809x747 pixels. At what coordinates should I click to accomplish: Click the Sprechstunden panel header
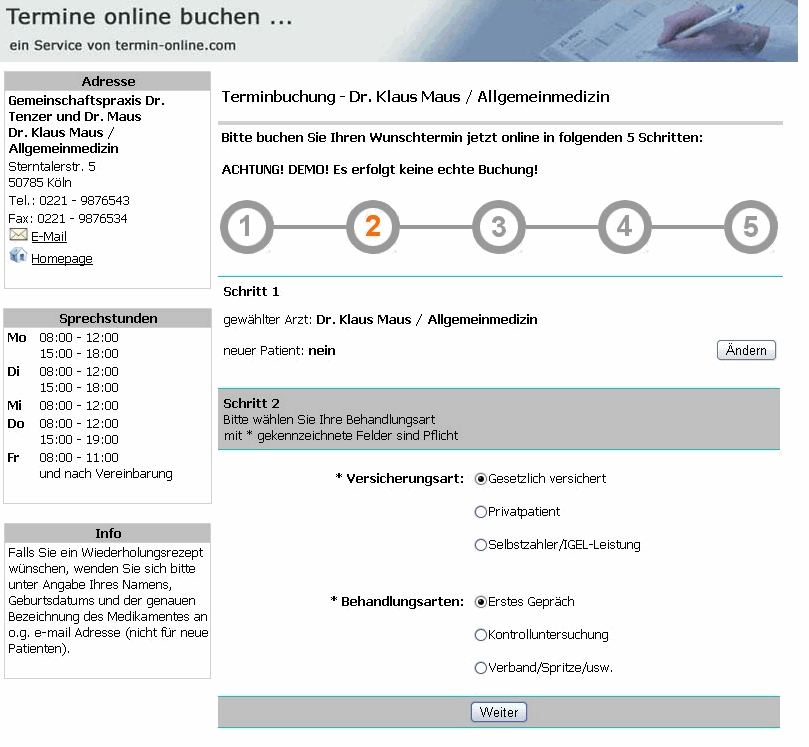click(x=108, y=318)
